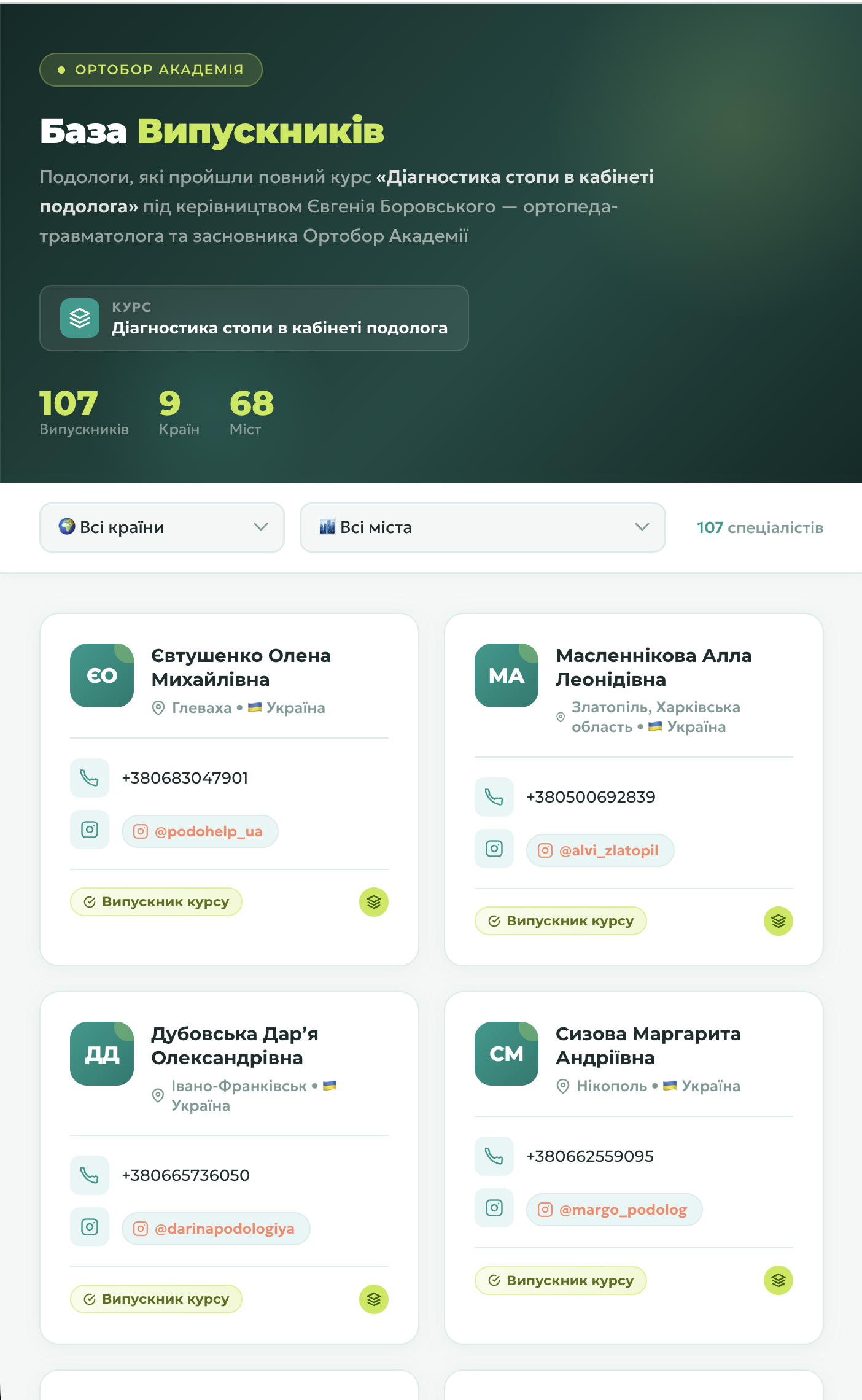862x1400 pixels.
Task: Click location pin icon beside Глеваха
Action: click(158, 708)
